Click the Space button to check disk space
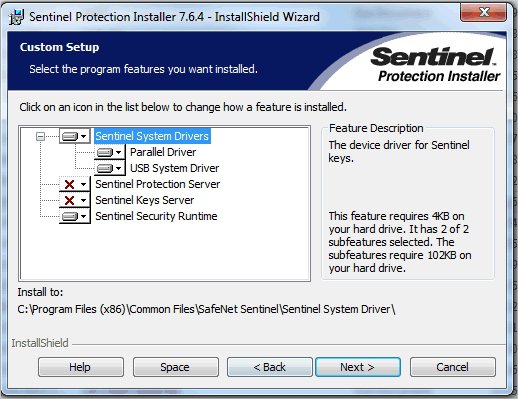This screenshot has height=399, width=518. tap(176, 367)
